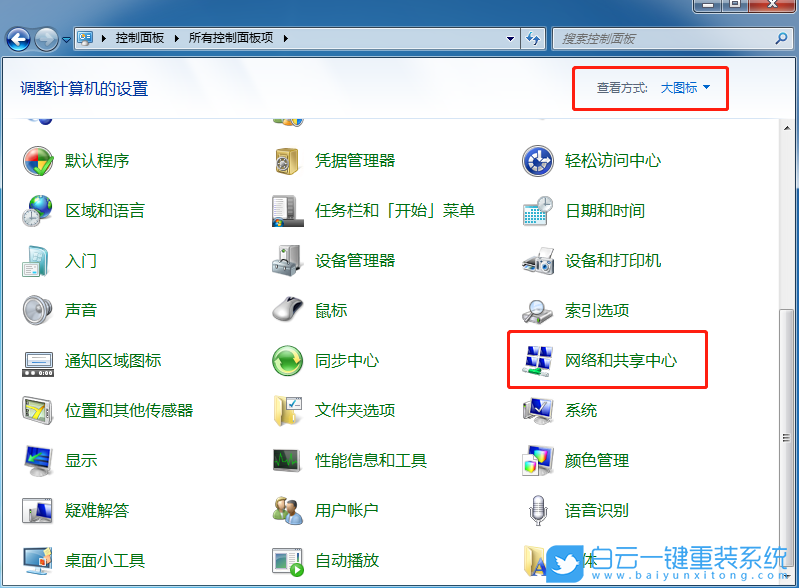Open the 系统 computer icon
This screenshot has height=588, width=799.
538,411
